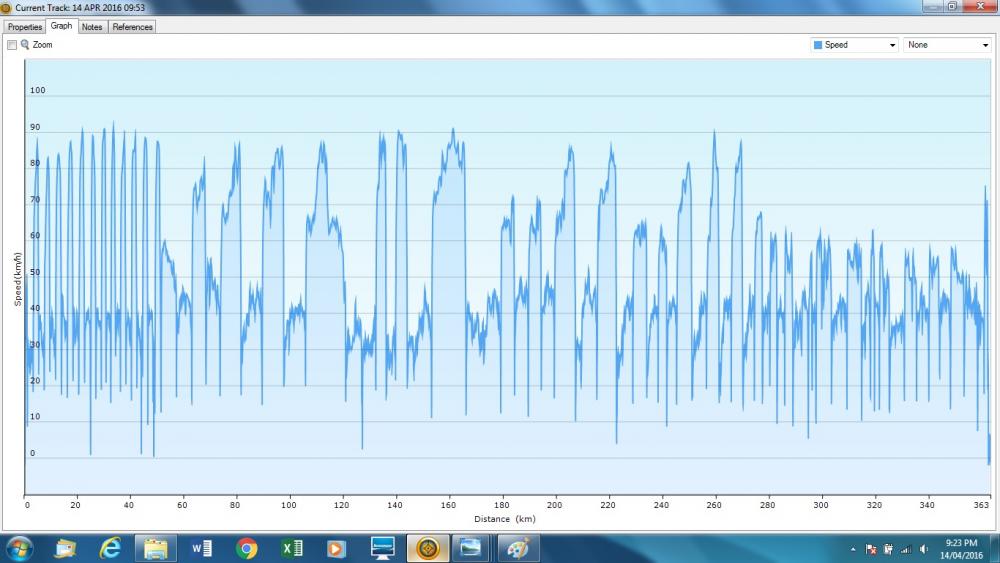Image resolution: width=1000 pixels, height=563 pixels.
Task: Select the Notes tab
Action: 92,27
